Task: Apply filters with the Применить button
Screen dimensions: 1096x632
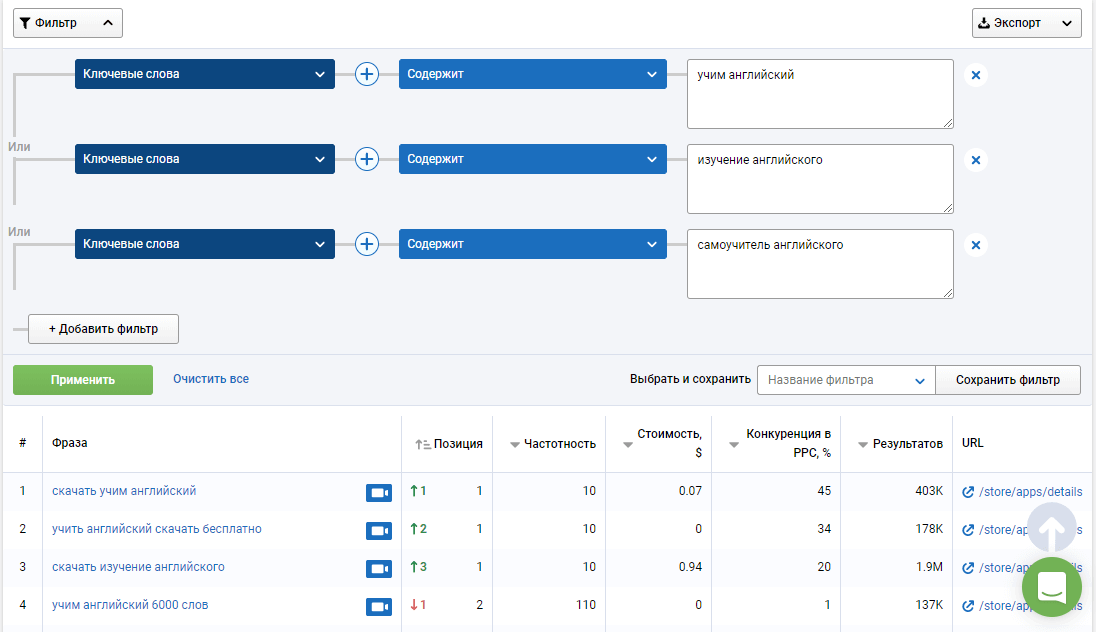Action: point(82,380)
